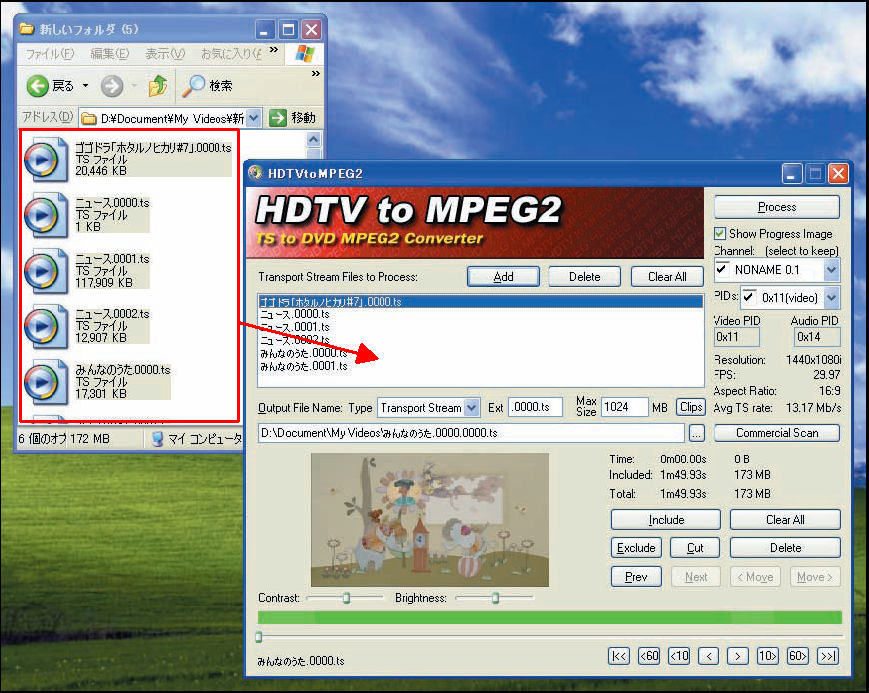869x693 pixels.
Task: Select the みんなのうた.0000.ts file icon
Action: click(x=47, y=381)
